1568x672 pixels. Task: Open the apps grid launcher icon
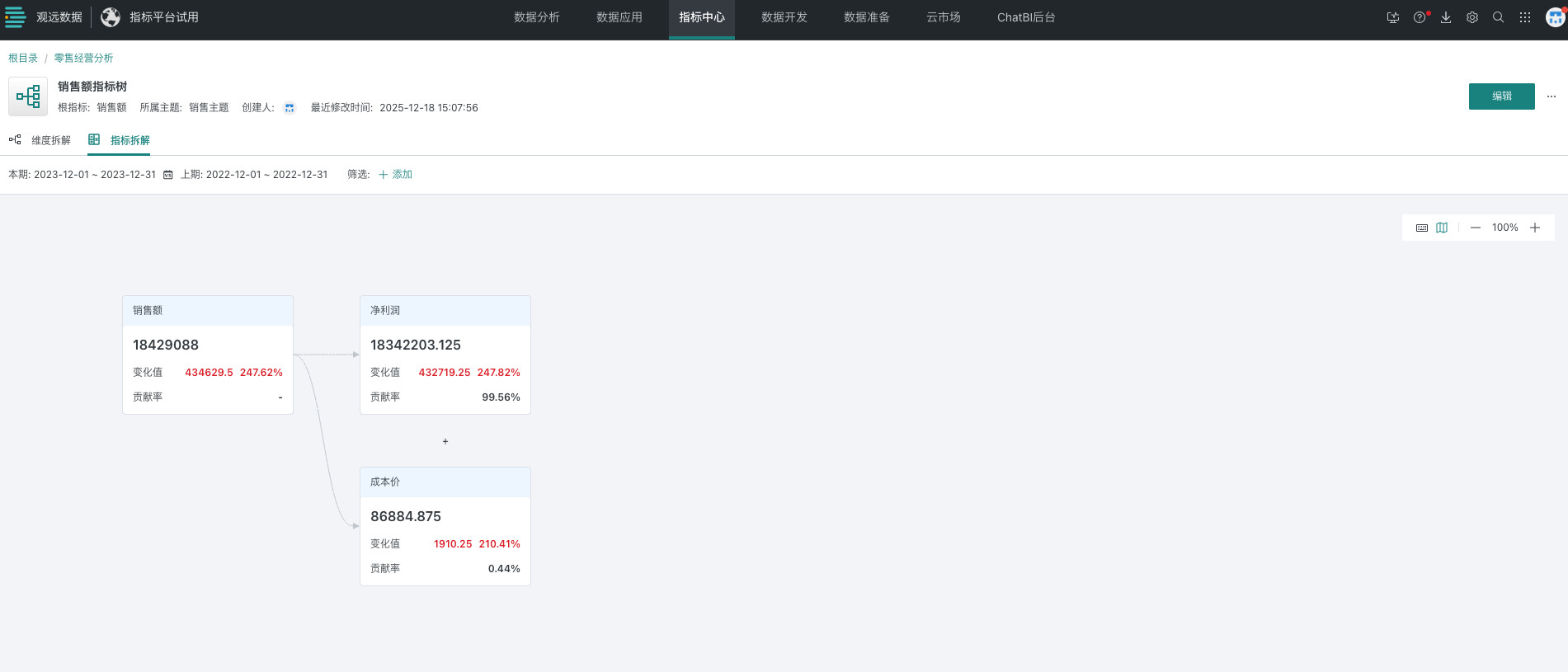point(1525,17)
